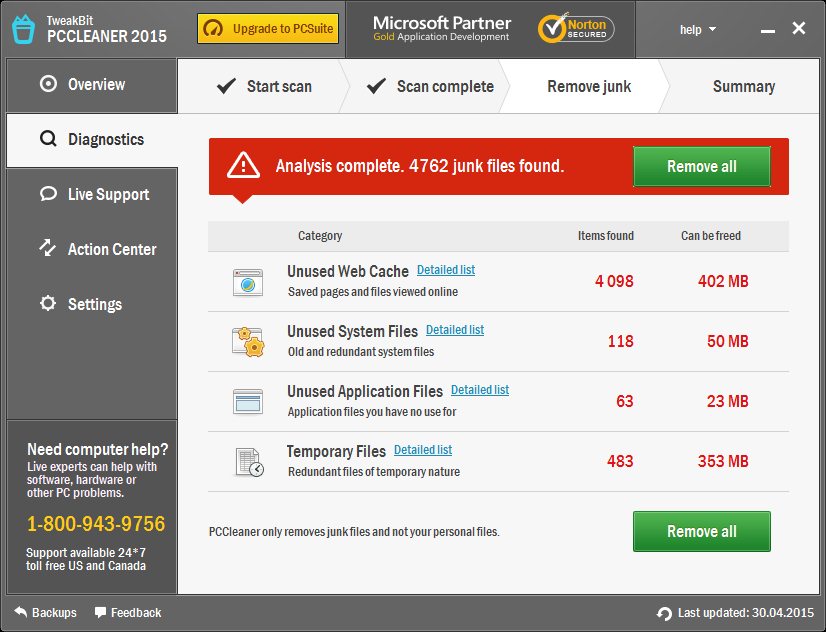Click the Backups arrow icon
The image size is (826, 632).
pos(21,612)
